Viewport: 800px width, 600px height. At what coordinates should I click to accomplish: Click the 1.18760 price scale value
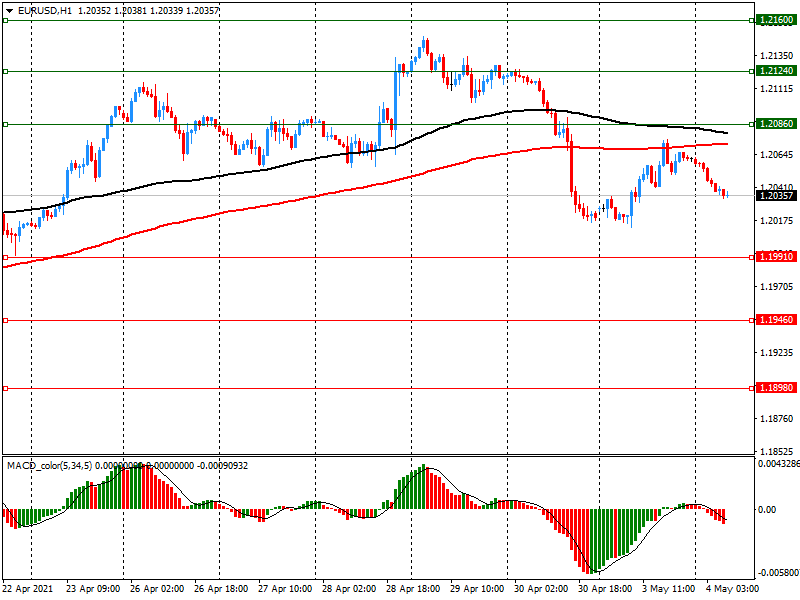click(777, 419)
